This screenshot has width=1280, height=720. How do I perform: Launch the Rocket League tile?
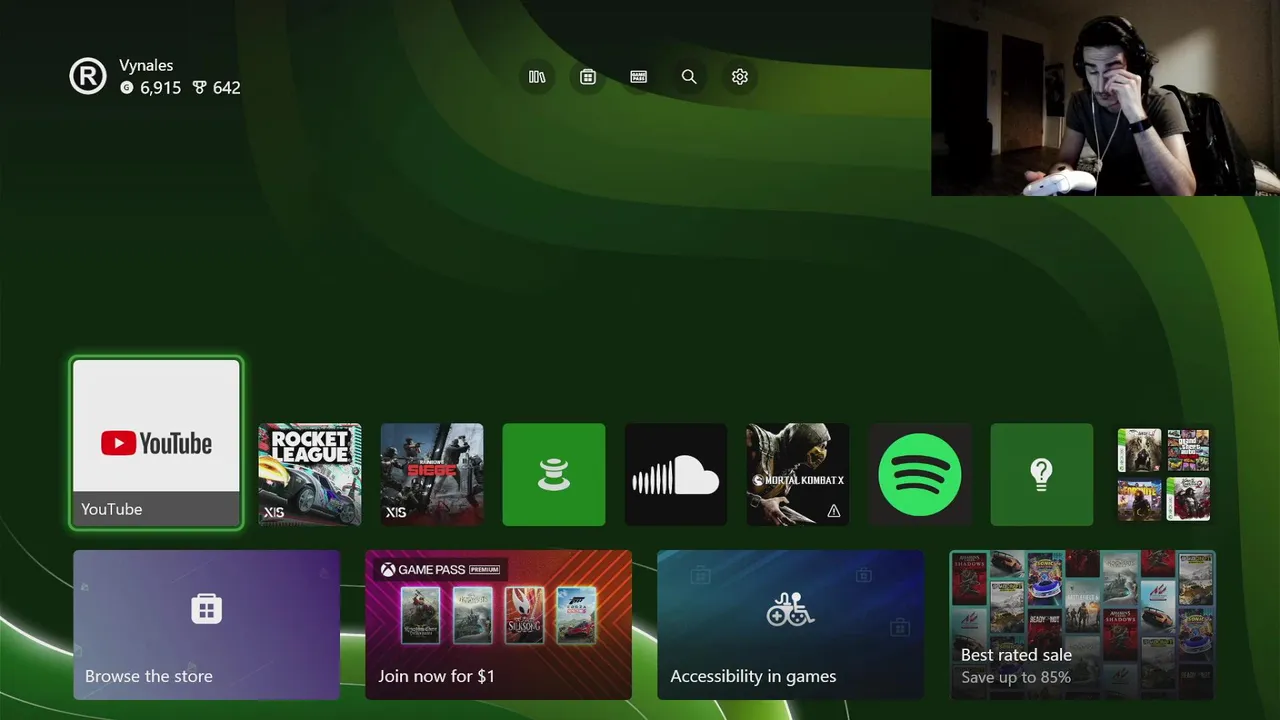tap(310, 474)
